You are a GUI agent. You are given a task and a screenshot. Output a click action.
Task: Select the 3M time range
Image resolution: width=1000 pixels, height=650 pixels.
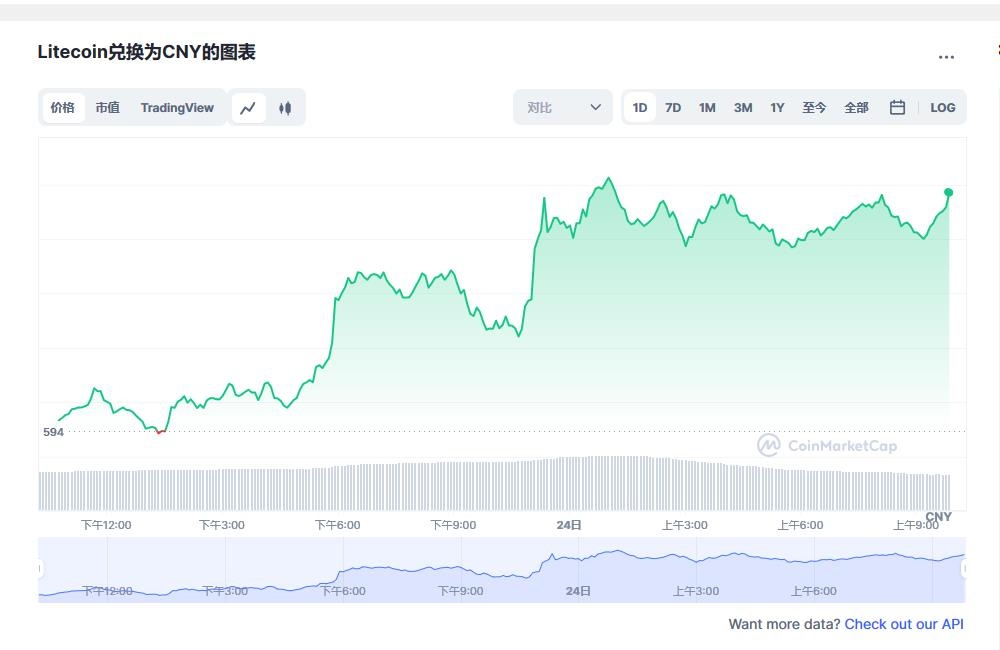(x=743, y=108)
